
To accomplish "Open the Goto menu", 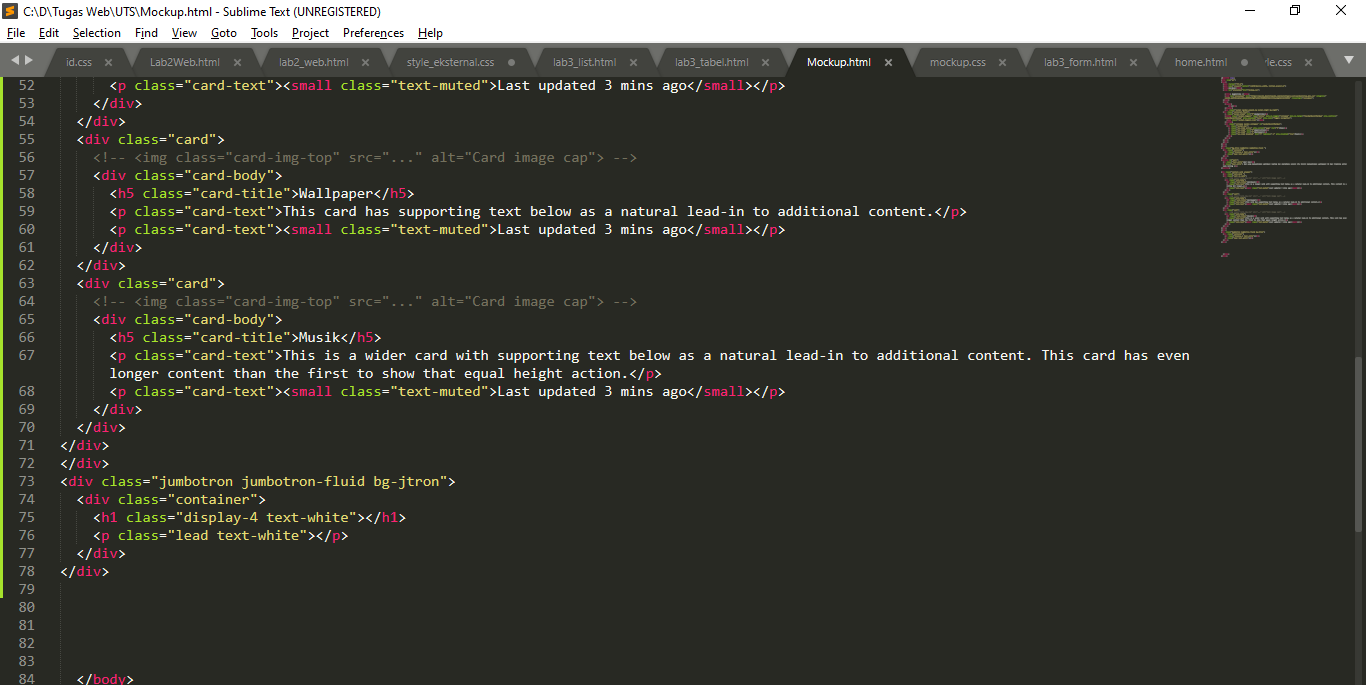I will tap(224, 33).
